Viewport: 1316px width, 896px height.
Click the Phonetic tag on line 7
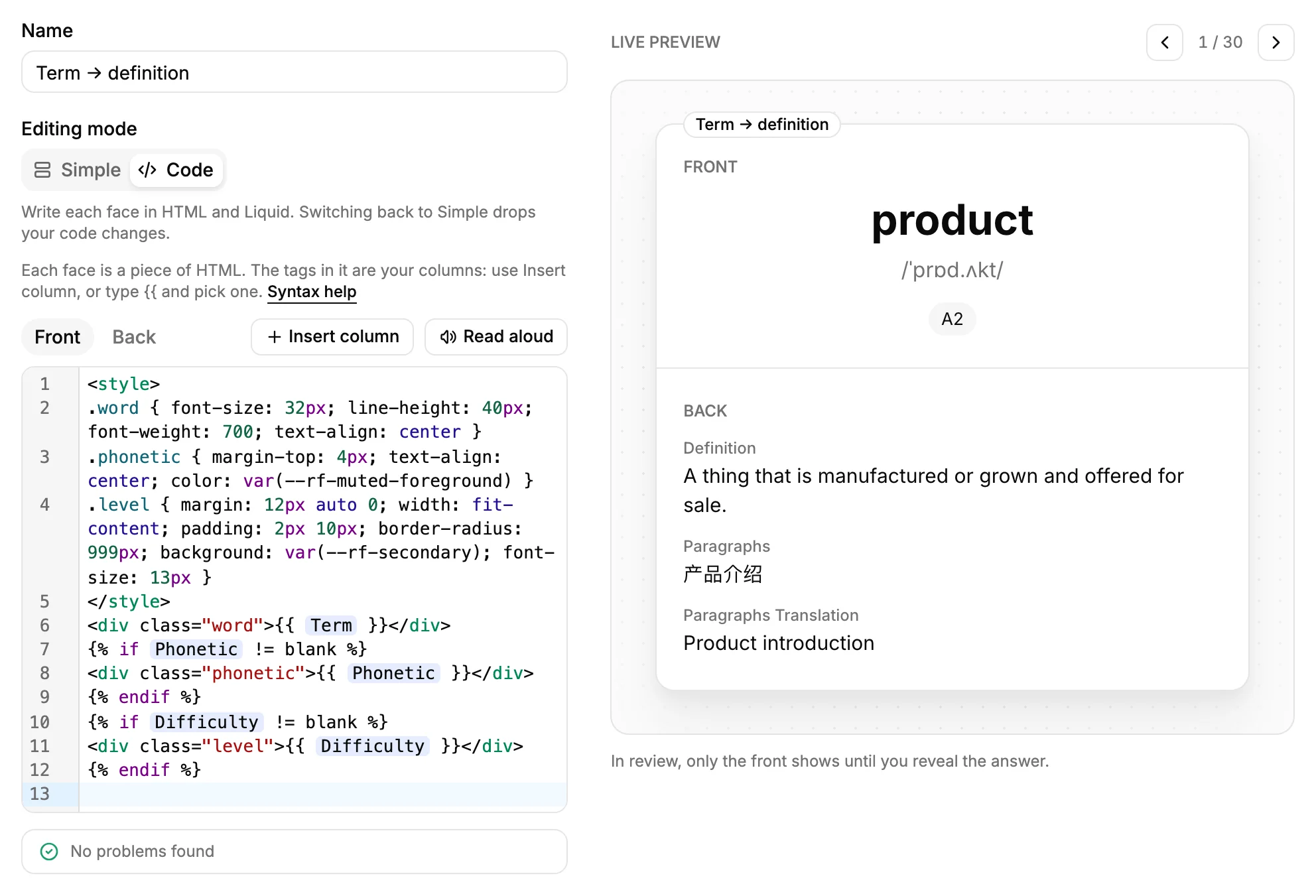pyautogui.click(x=196, y=649)
